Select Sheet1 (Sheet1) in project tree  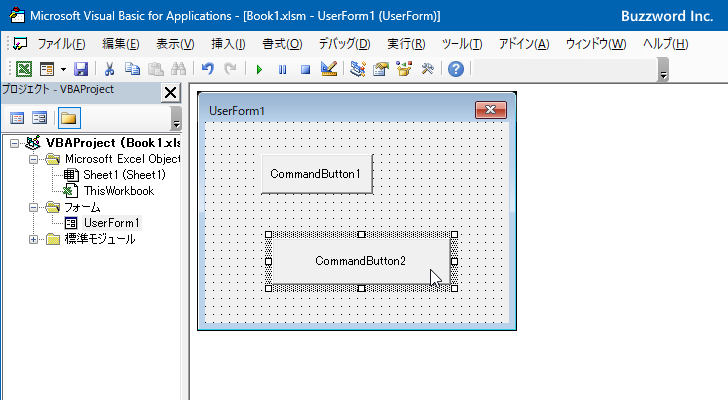(x=124, y=175)
